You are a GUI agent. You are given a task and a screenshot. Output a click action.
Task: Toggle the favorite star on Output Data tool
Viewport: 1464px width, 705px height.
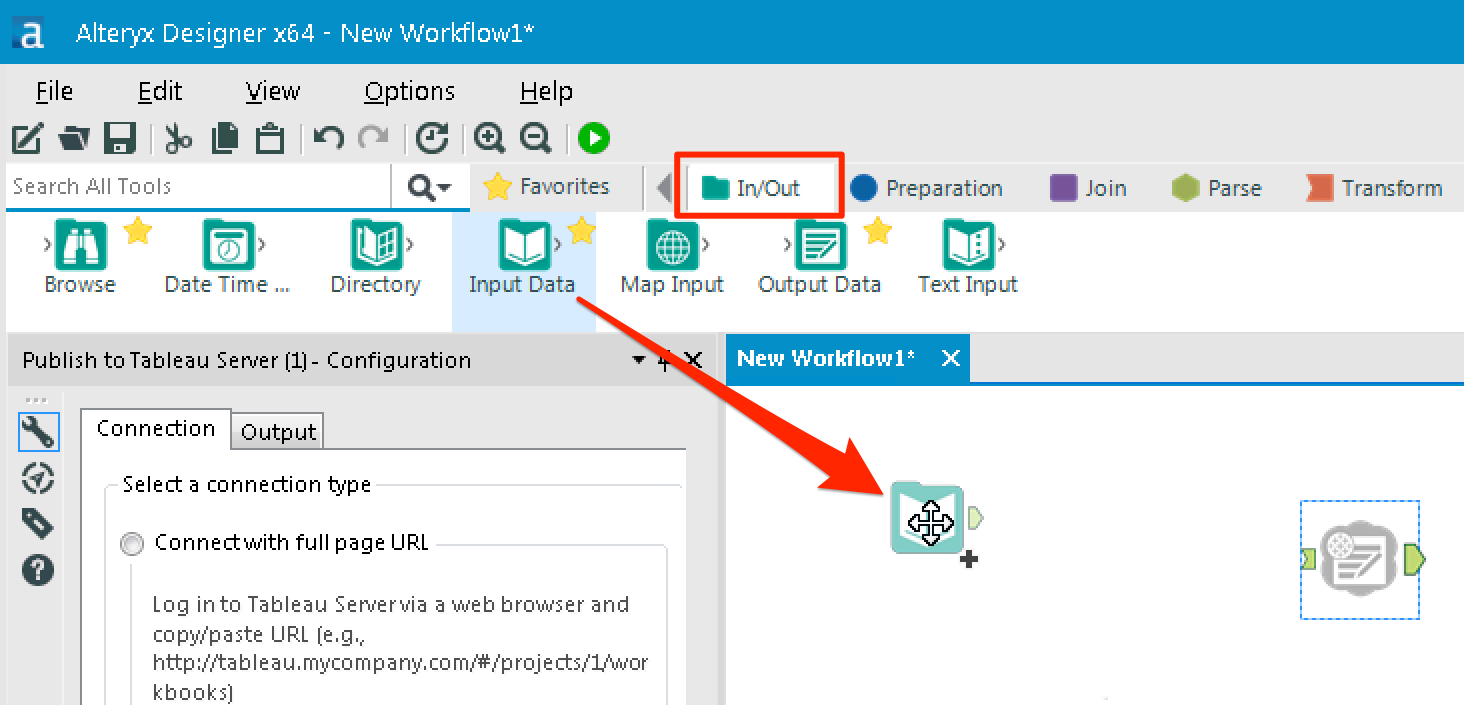coord(878,230)
